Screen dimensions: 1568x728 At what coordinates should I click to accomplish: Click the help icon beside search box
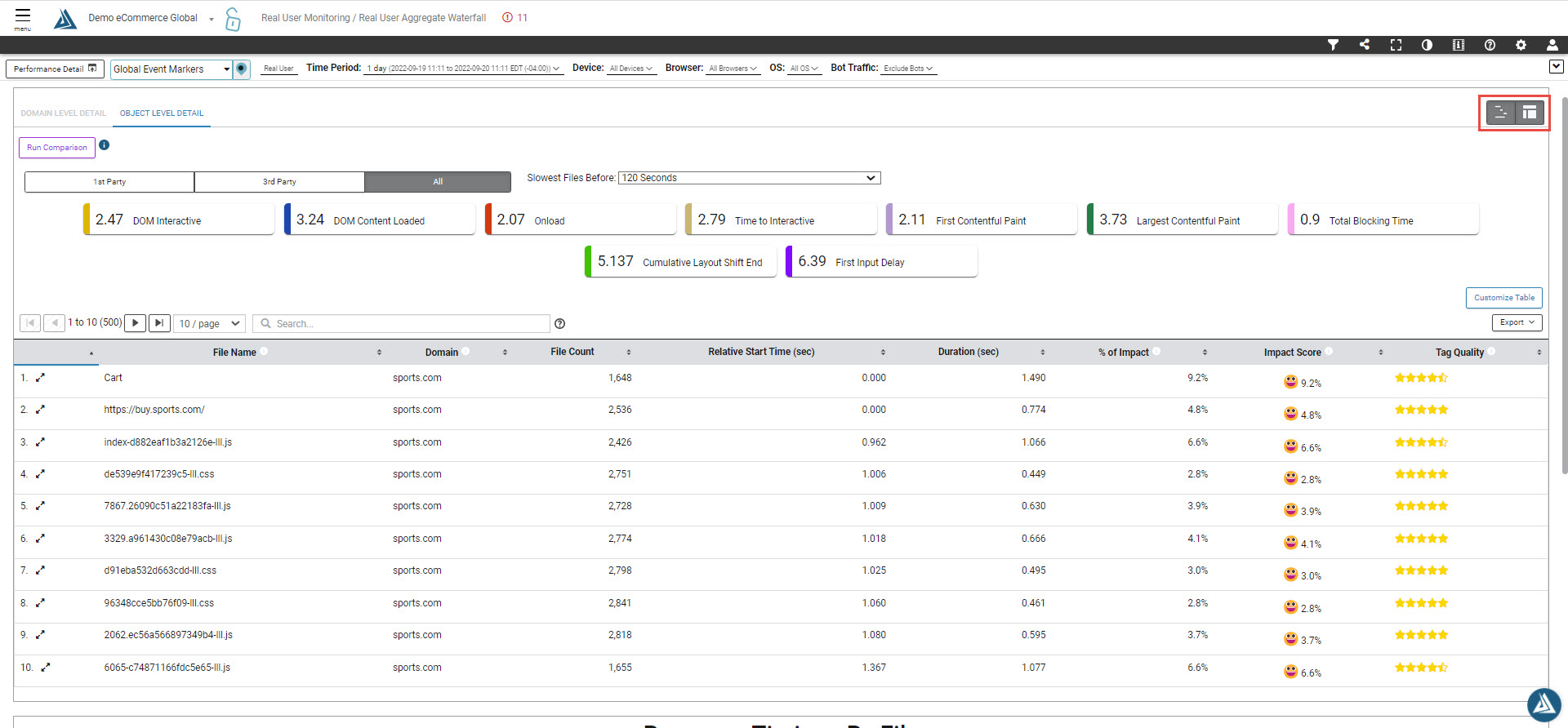coord(559,323)
